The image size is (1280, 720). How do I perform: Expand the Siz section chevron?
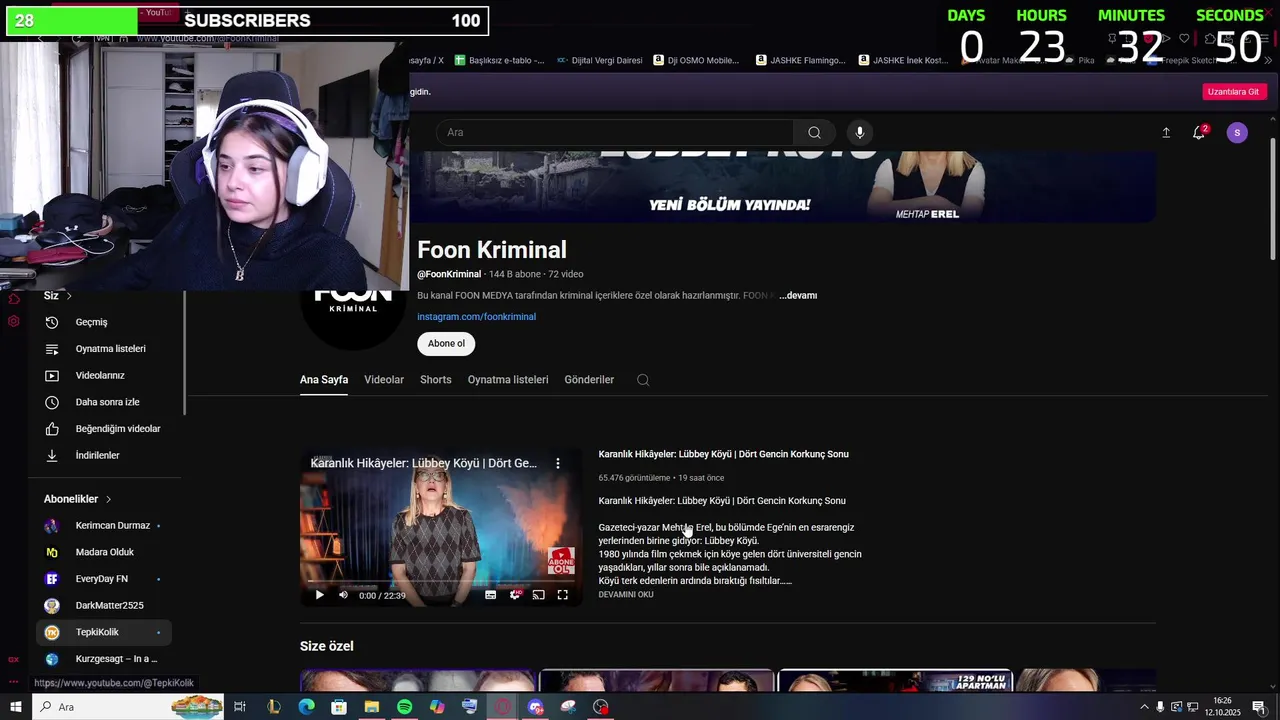coord(69,296)
